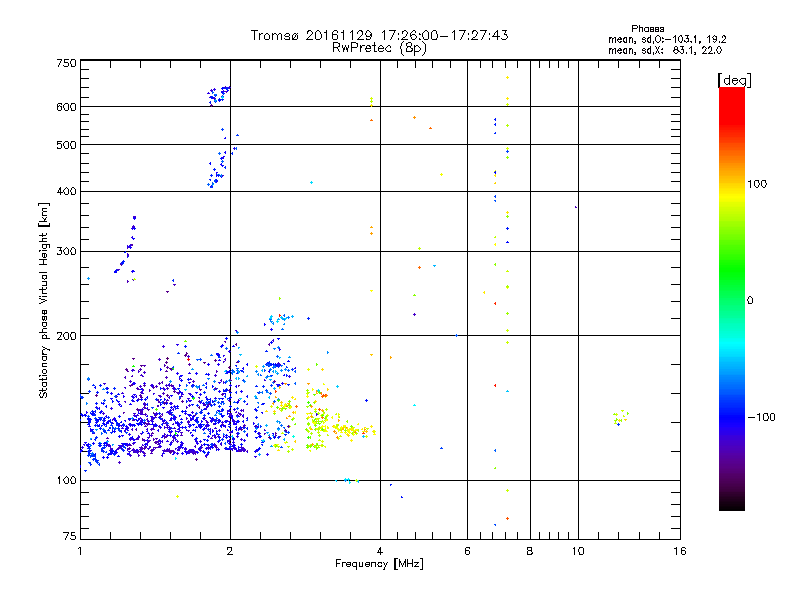The height and width of the screenshot is (600, 800).
Task: Click the '750' y-axis tick label
Action: 66,63
